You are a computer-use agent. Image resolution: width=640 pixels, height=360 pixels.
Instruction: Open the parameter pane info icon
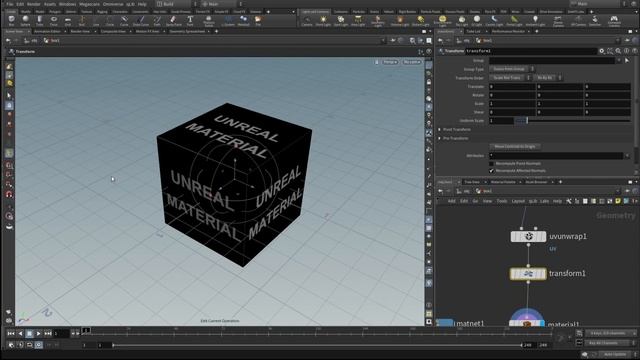[x=627, y=51]
